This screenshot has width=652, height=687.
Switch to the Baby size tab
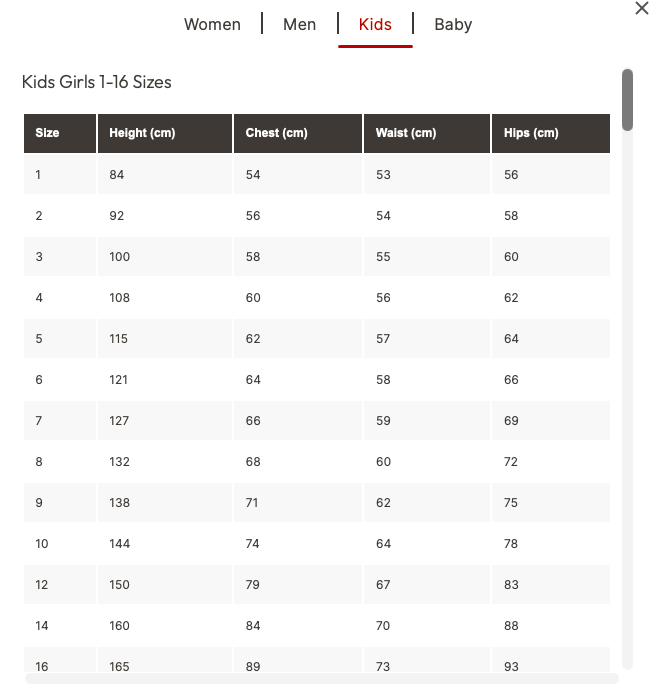453,25
